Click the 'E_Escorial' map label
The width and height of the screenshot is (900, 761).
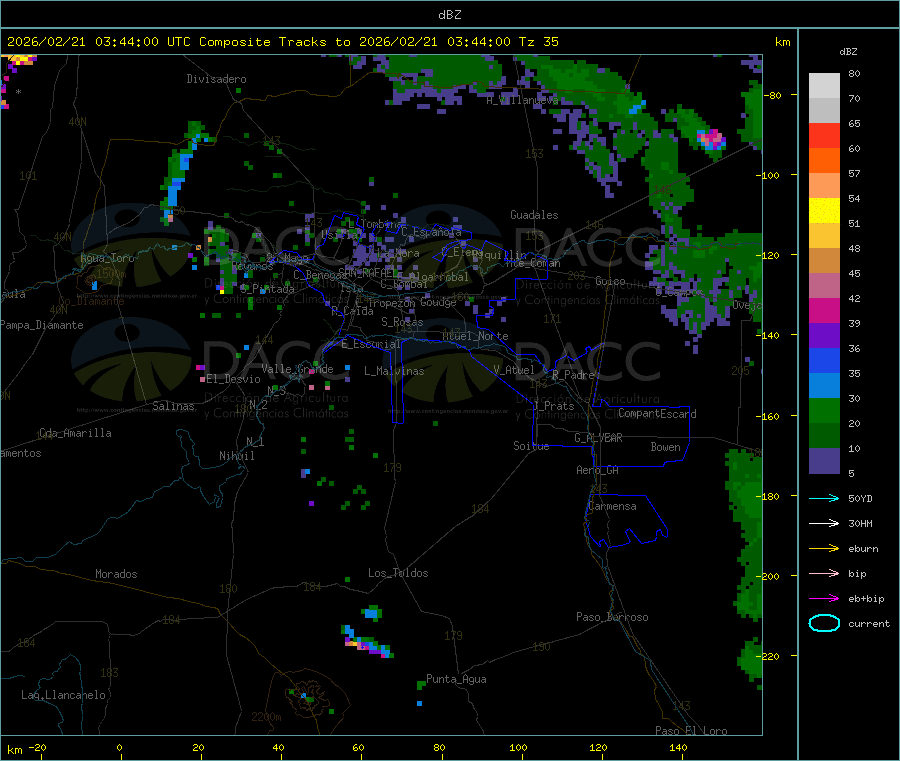[370, 344]
